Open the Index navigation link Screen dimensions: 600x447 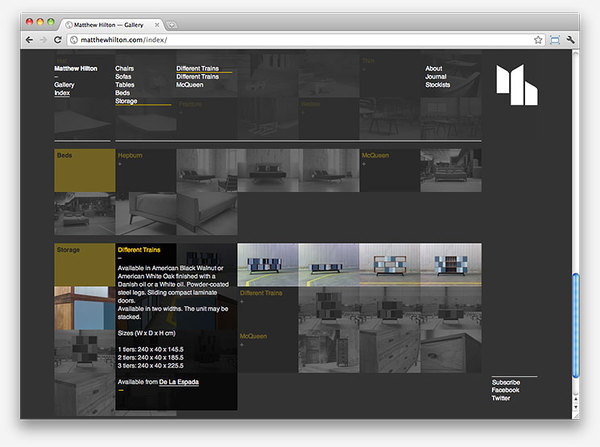point(62,93)
